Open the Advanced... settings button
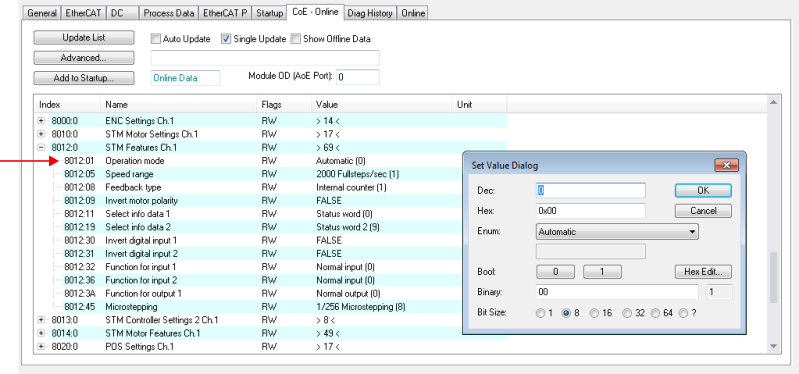 84,58
